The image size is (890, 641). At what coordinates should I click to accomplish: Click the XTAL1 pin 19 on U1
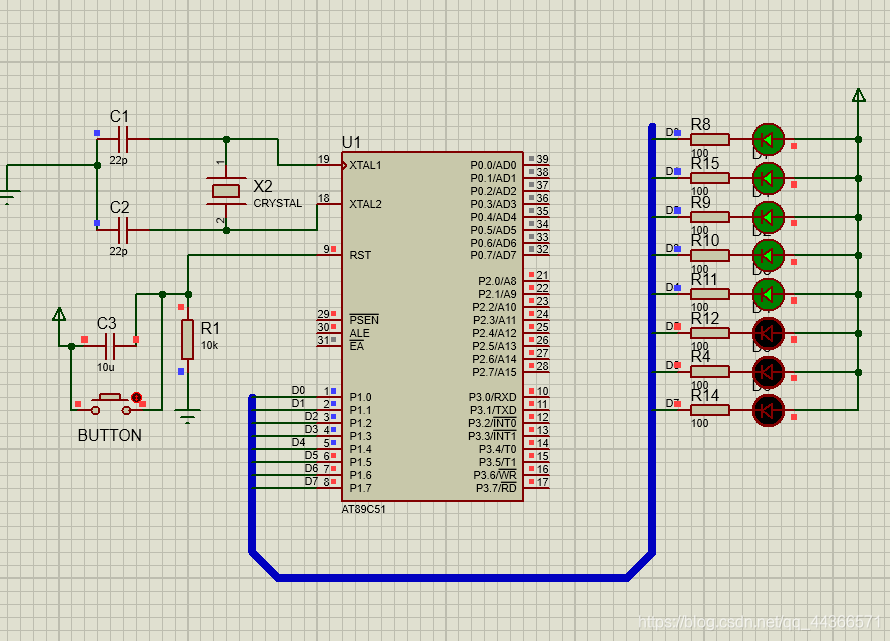coord(330,165)
